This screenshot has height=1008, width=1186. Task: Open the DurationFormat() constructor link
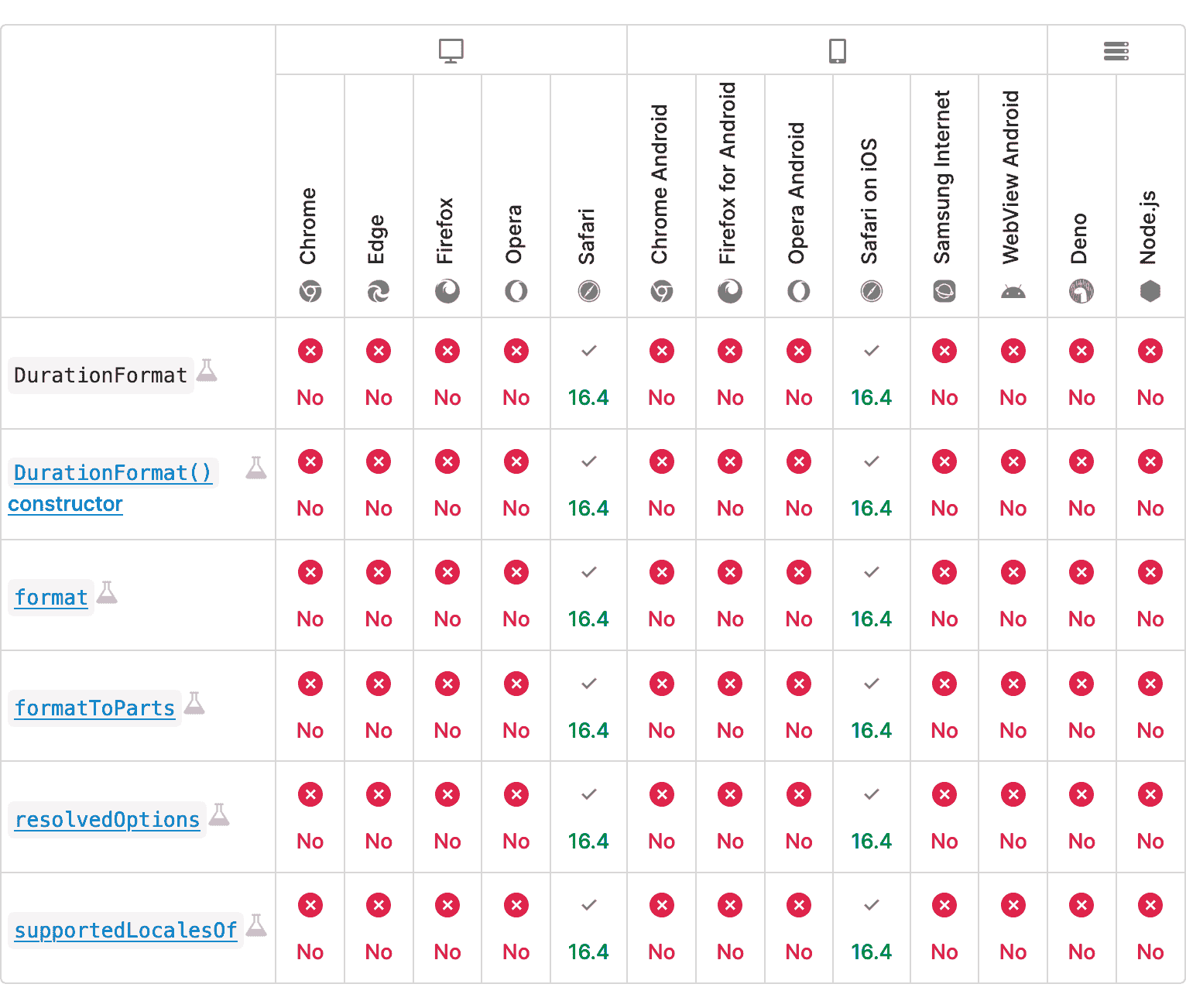tap(112, 473)
